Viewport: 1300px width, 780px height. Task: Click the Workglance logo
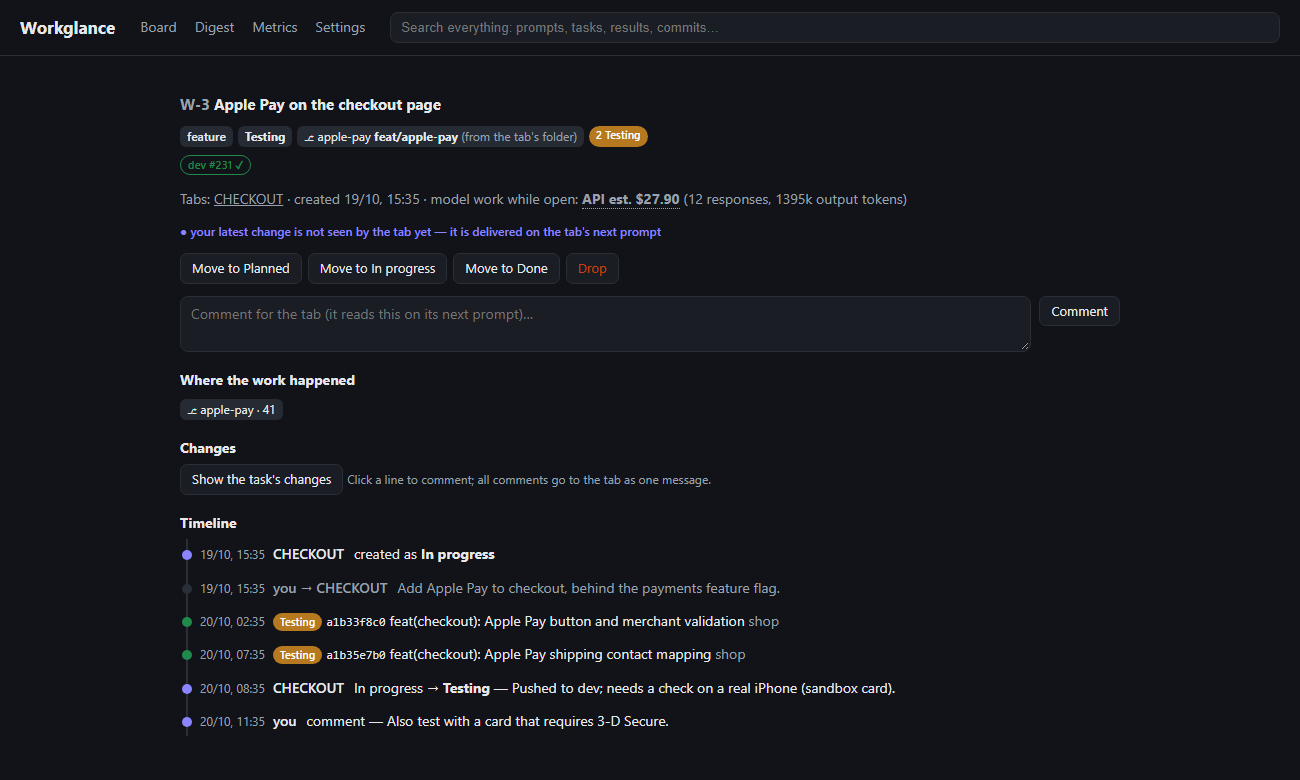(x=67, y=28)
